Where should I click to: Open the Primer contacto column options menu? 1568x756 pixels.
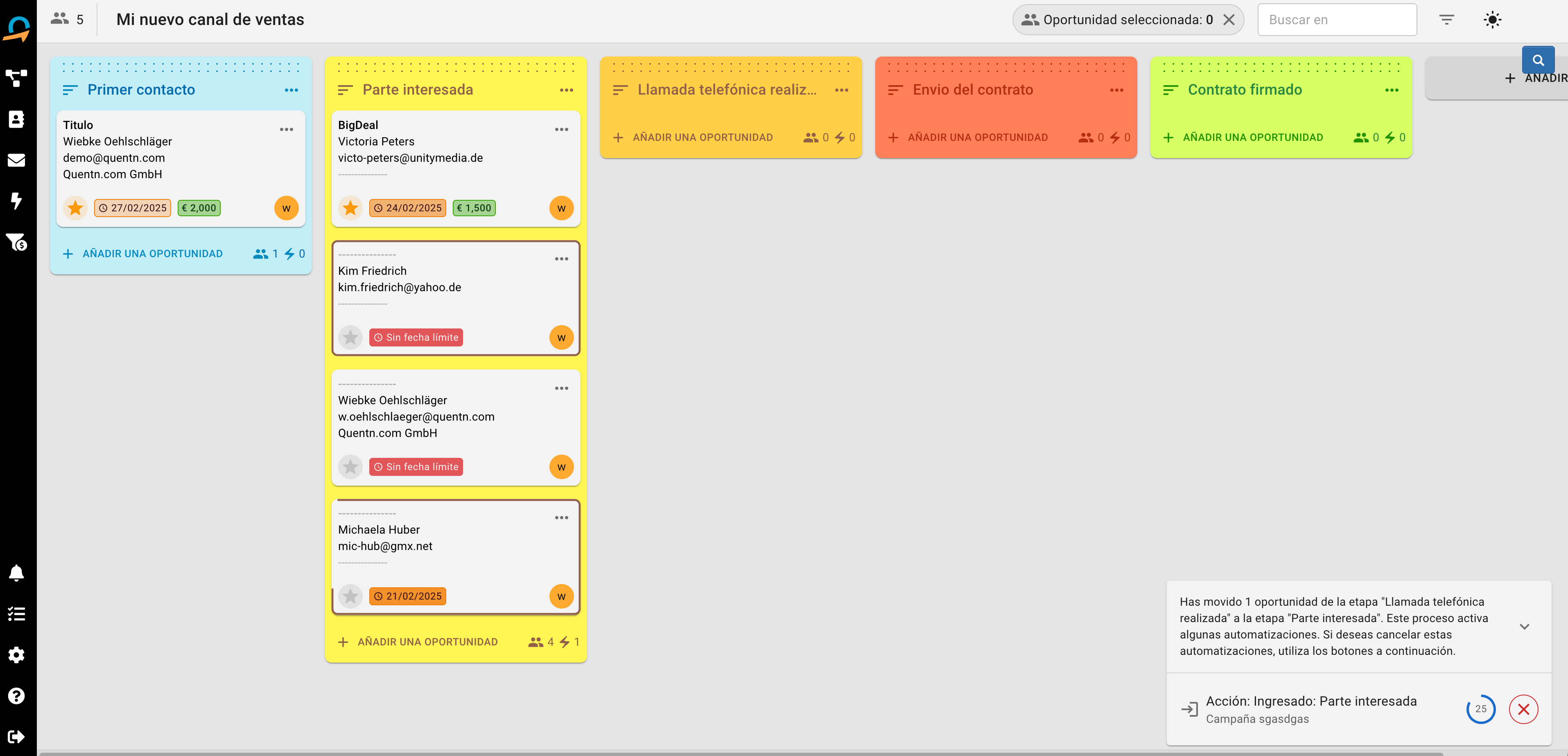[291, 90]
